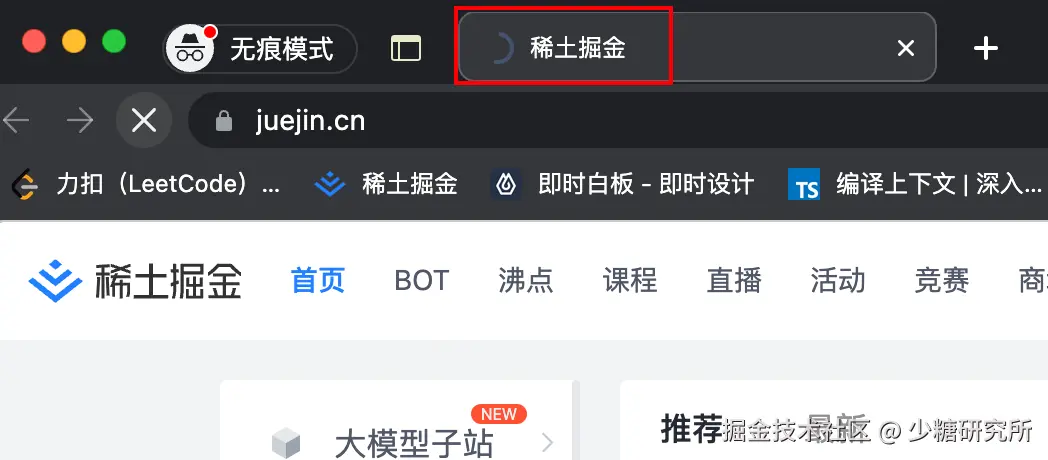This screenshot has width=1048, height=460.
Task: Select the 首页 navigation tab
Action: point(317,281)
